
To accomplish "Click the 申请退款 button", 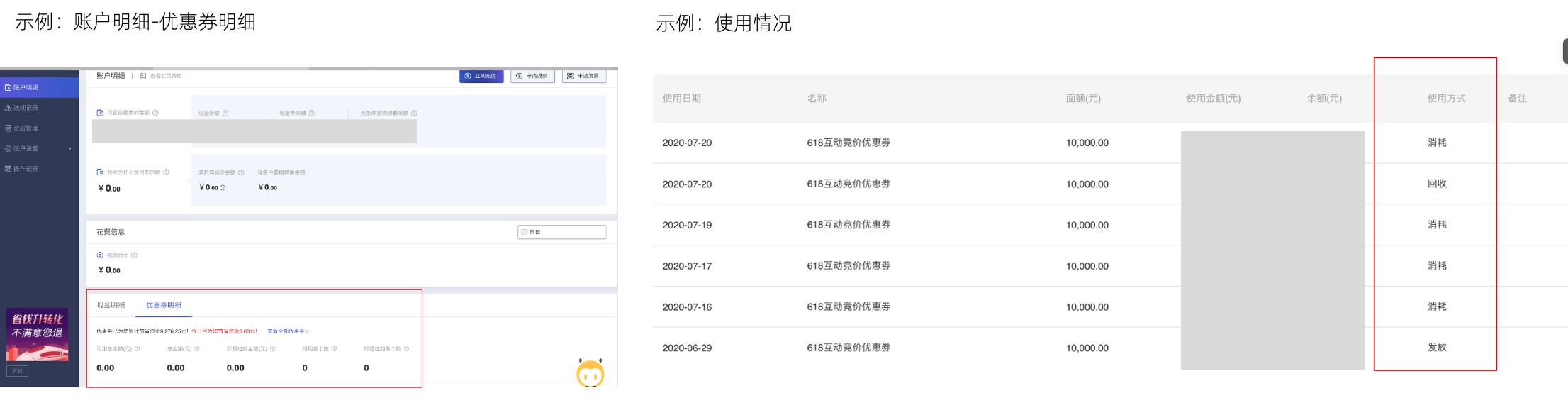I will (532, 76).
